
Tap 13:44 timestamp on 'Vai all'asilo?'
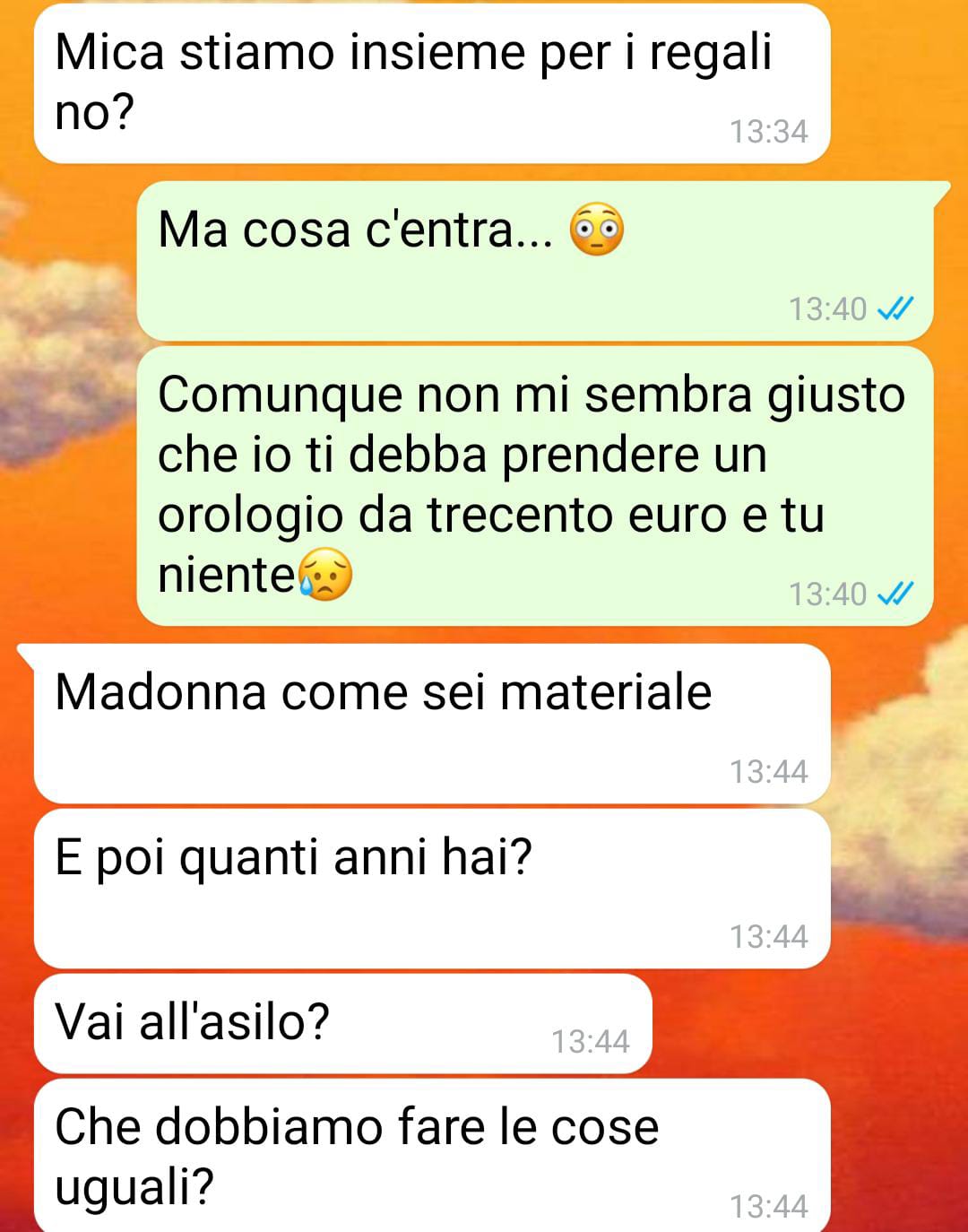(591, 1041)
